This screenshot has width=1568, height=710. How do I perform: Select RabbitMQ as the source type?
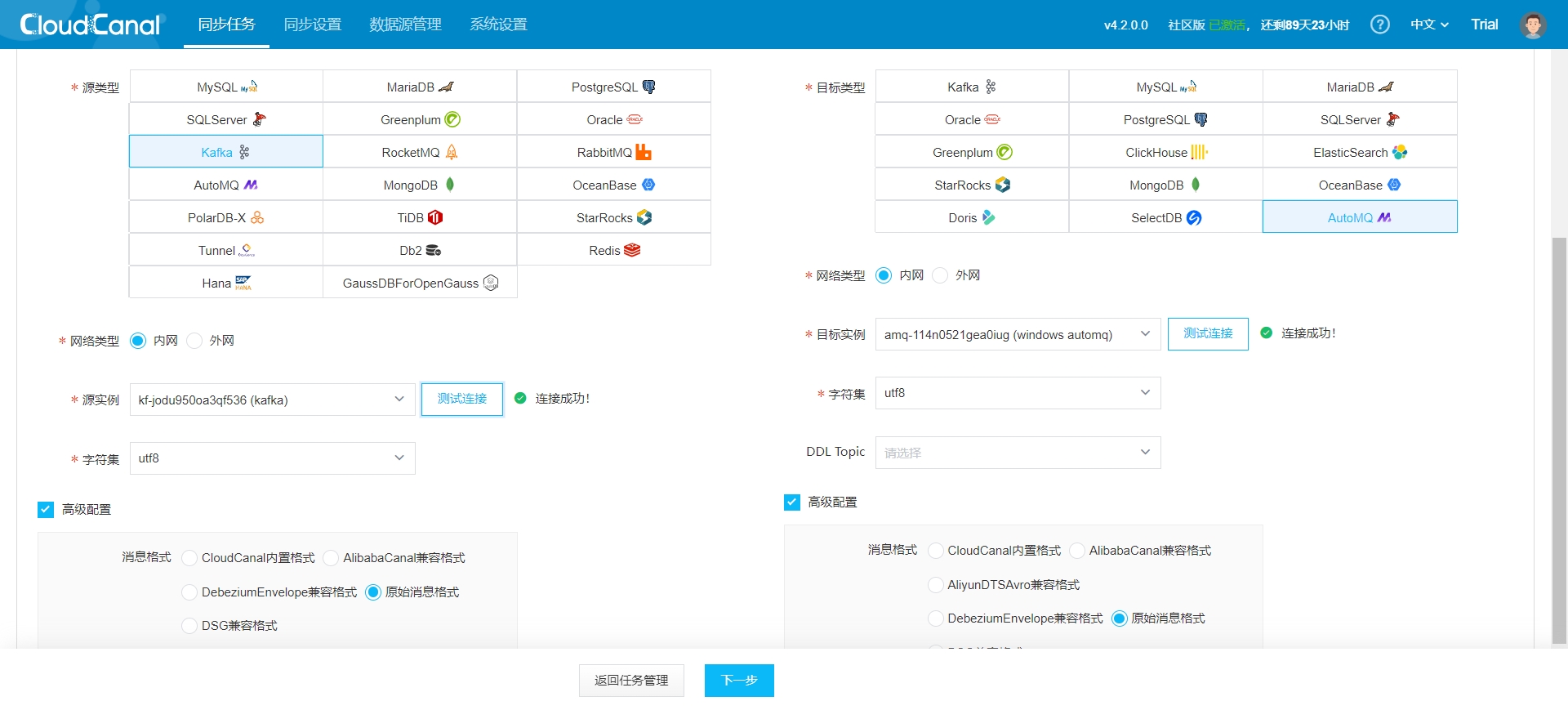pos(613,152)
